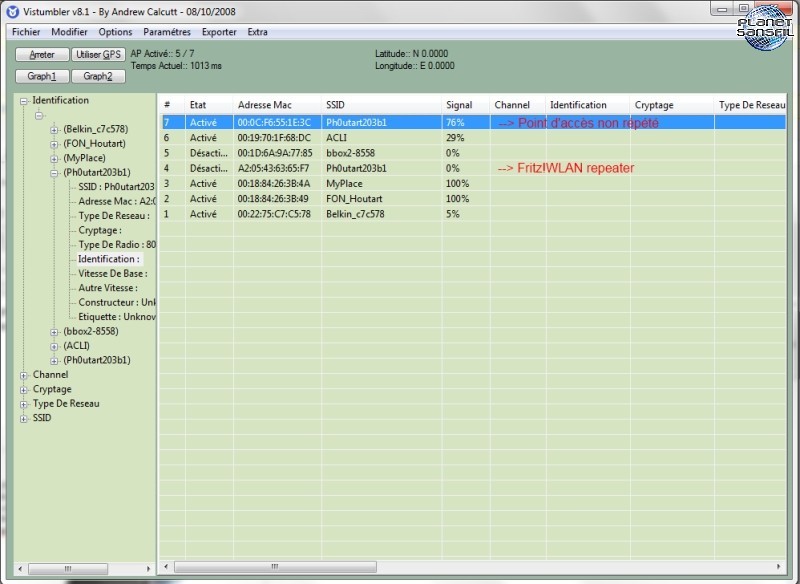Sort table by the # column header
Viewport: 800px width, 584px height.
[172, 105]
